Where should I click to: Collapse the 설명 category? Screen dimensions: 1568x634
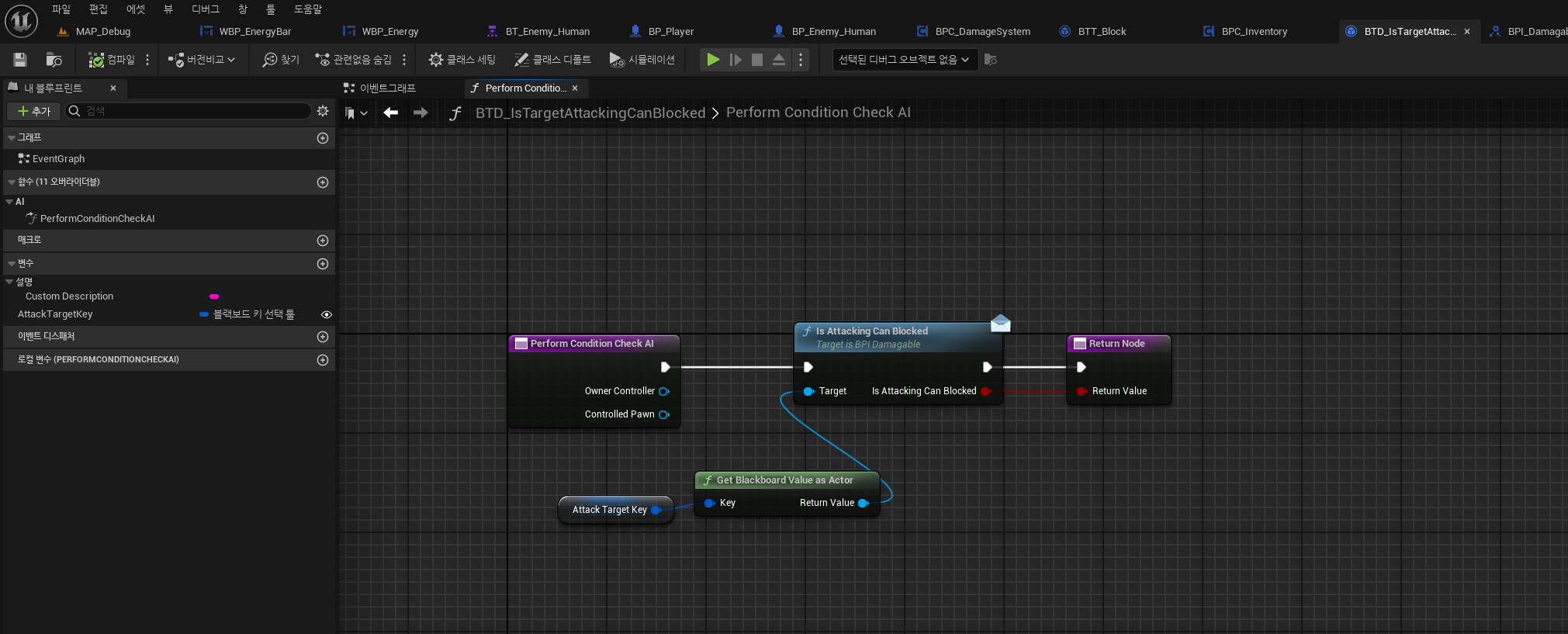click(x=9, y=282)
